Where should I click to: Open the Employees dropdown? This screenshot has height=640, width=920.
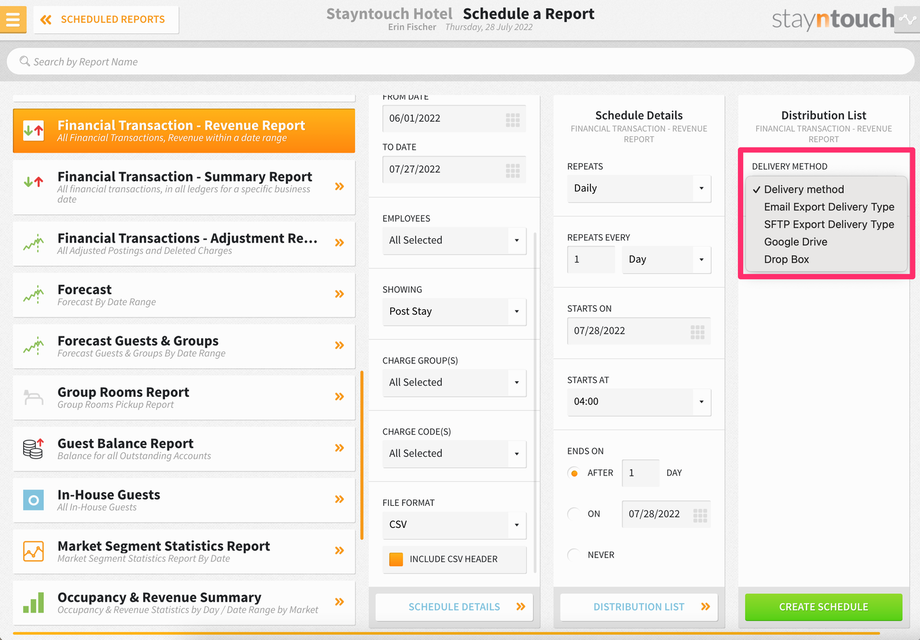click(x=454, y=241)
